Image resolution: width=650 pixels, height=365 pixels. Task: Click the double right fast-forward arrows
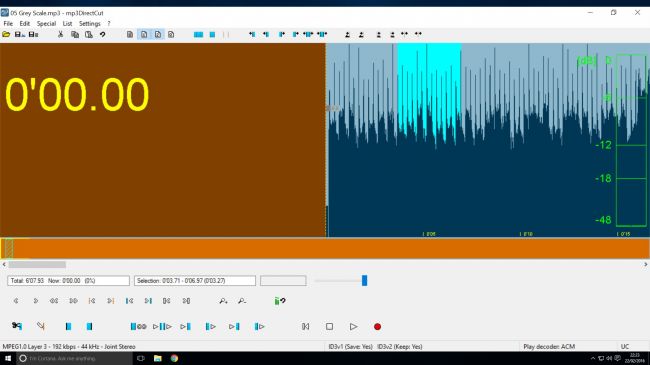click(73, 301)
